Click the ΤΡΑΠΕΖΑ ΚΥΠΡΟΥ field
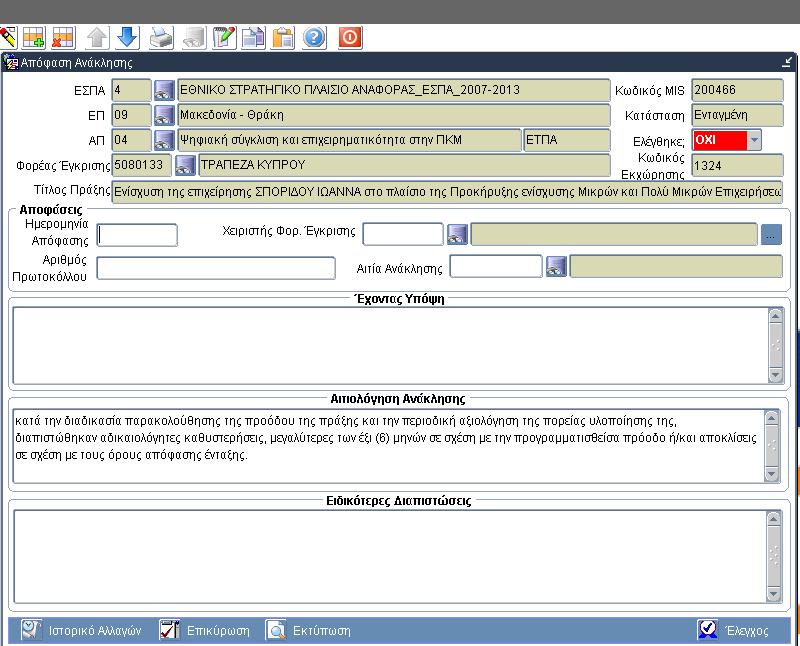 404,165
